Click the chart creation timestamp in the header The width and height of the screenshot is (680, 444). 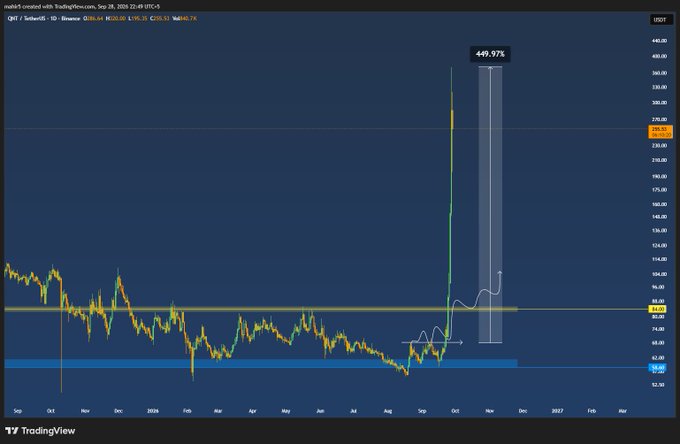(129, 7)
